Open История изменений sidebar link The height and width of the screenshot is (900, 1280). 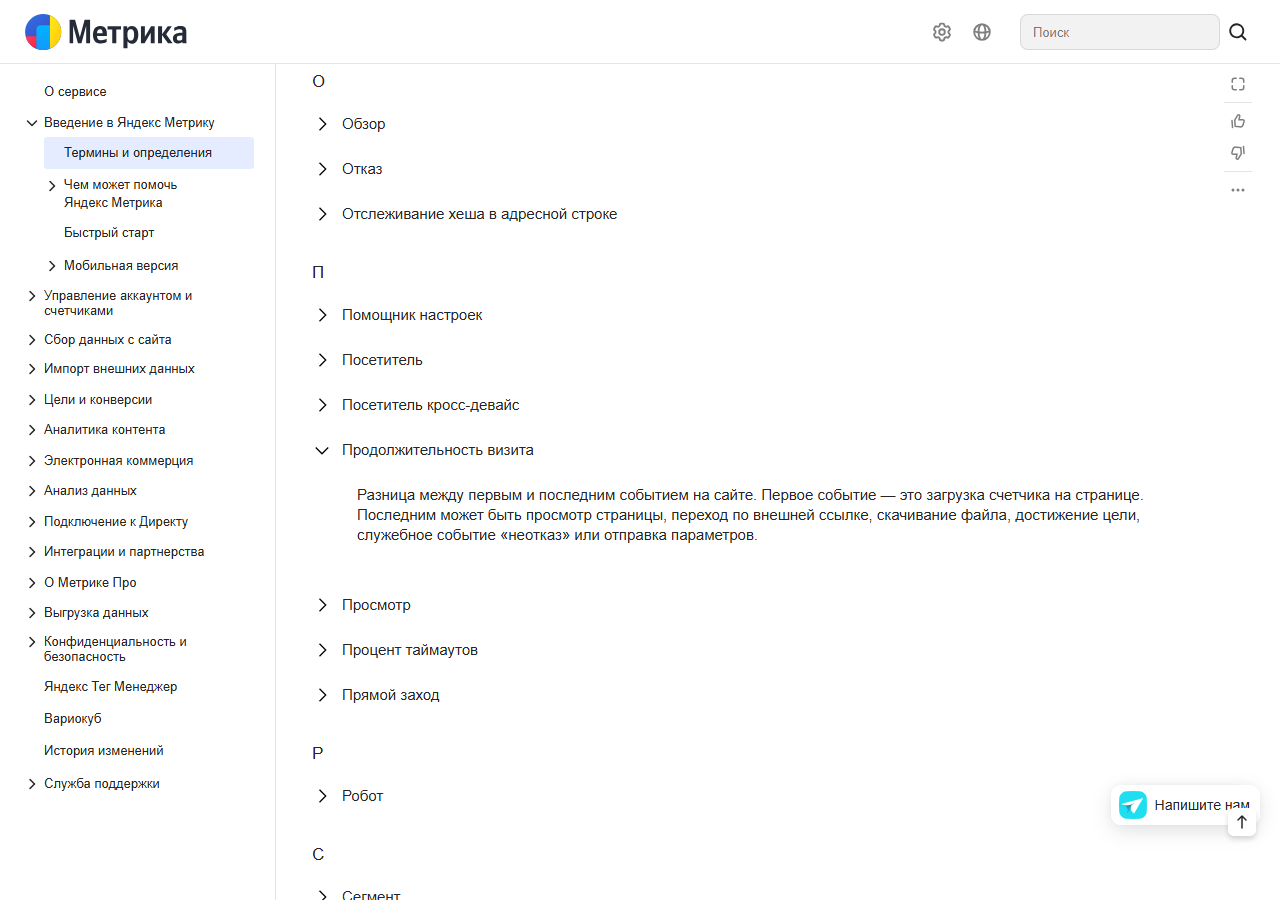click(x=104, y=751)
